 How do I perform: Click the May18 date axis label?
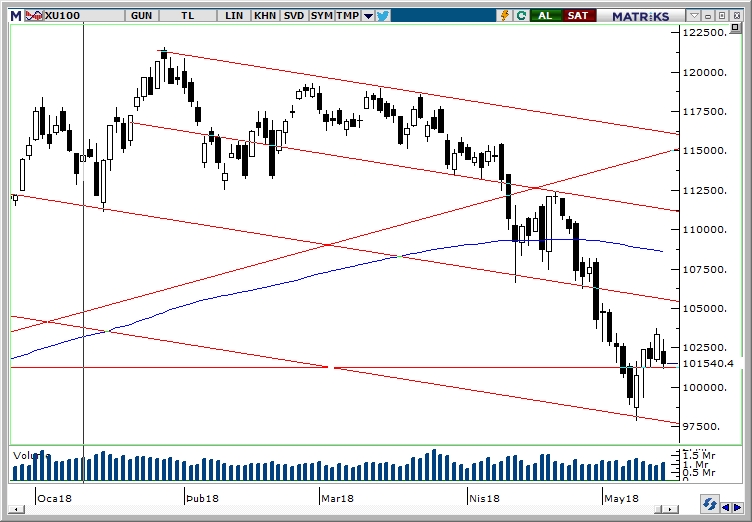[621, 498]
